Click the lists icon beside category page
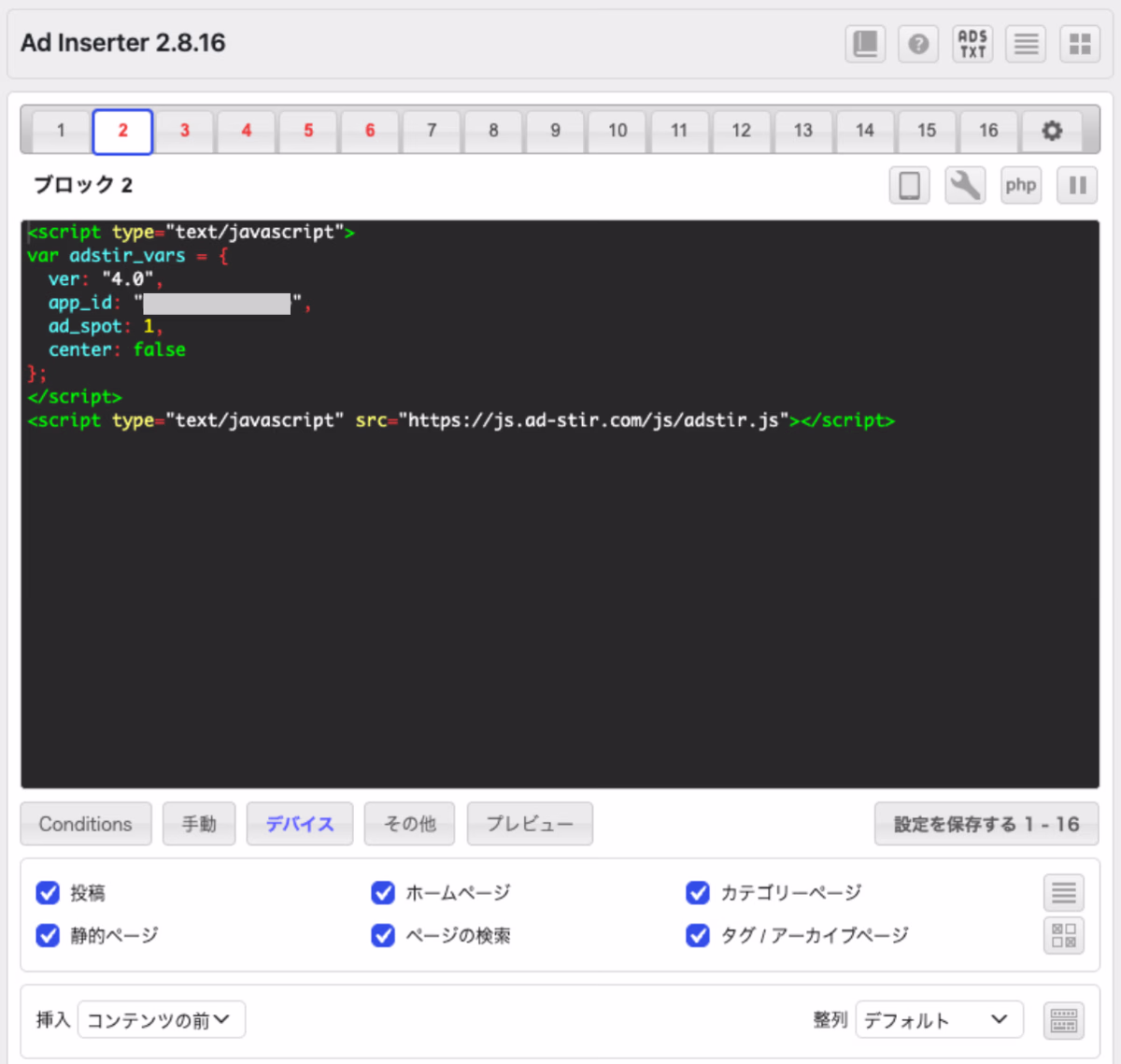 (1064, 893)
